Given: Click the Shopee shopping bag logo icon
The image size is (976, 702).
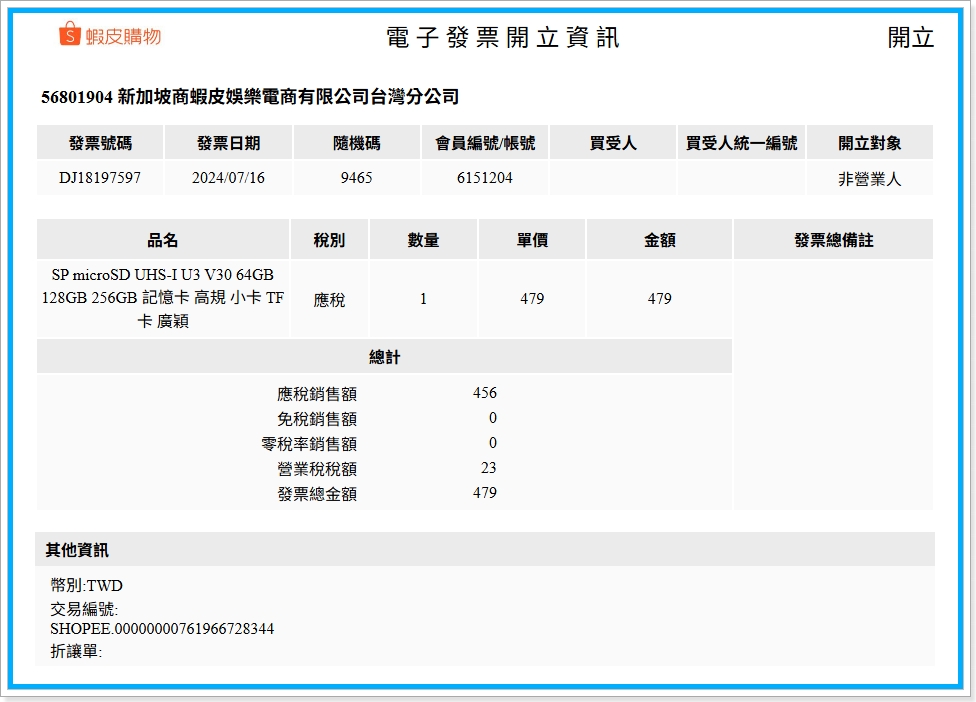Looking at the screenshot, I should [x=69, y=35].
